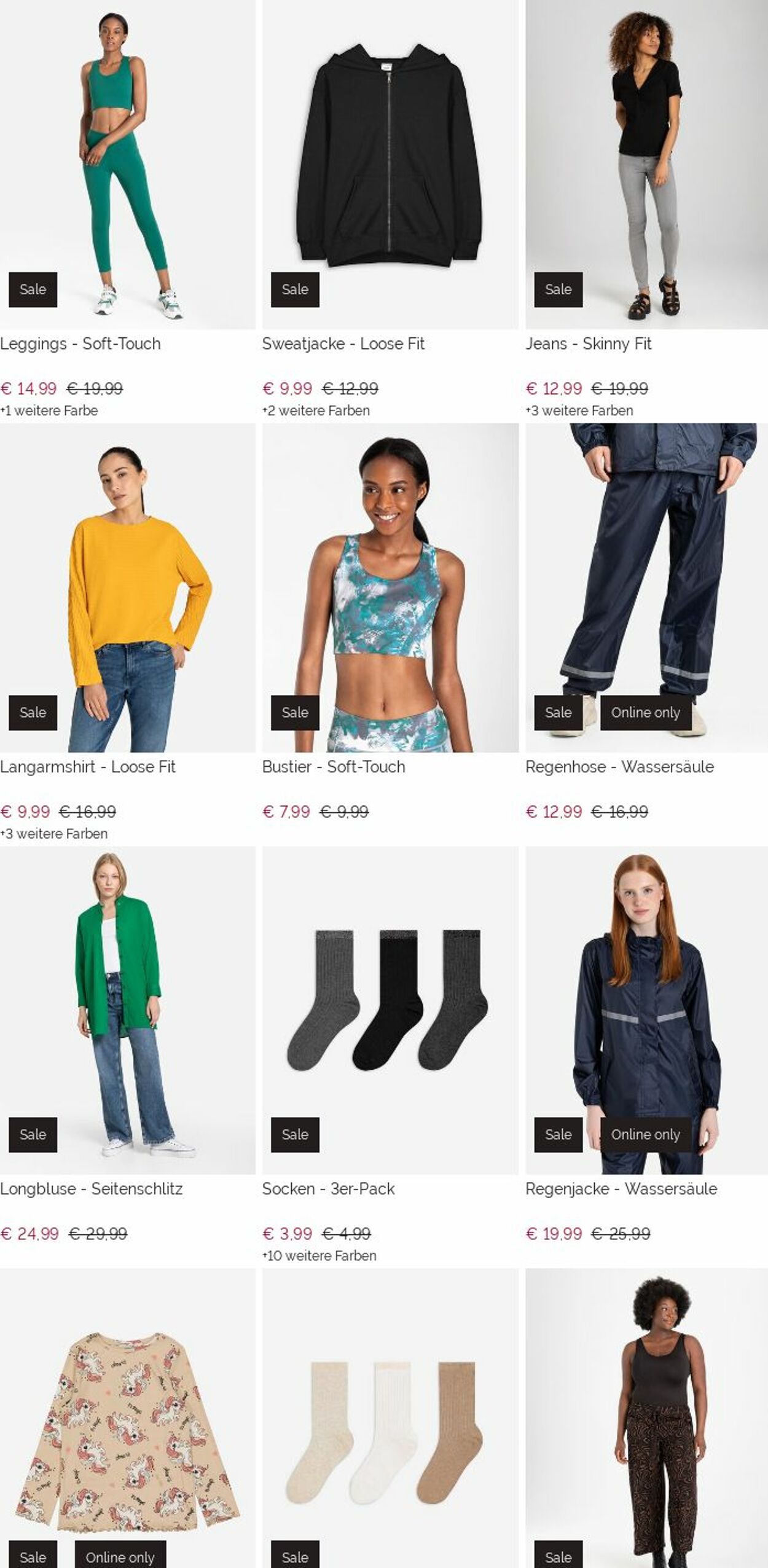Open the Jeans - Skinny Fit title link
Image resolution: width=768 pixels, height=1568 pixels.
point(588,343)
